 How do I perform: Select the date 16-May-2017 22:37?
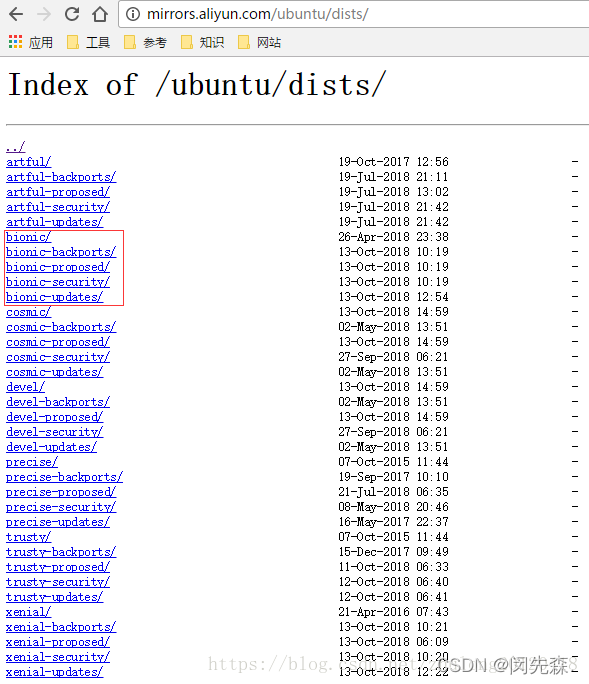click(394, 522)
